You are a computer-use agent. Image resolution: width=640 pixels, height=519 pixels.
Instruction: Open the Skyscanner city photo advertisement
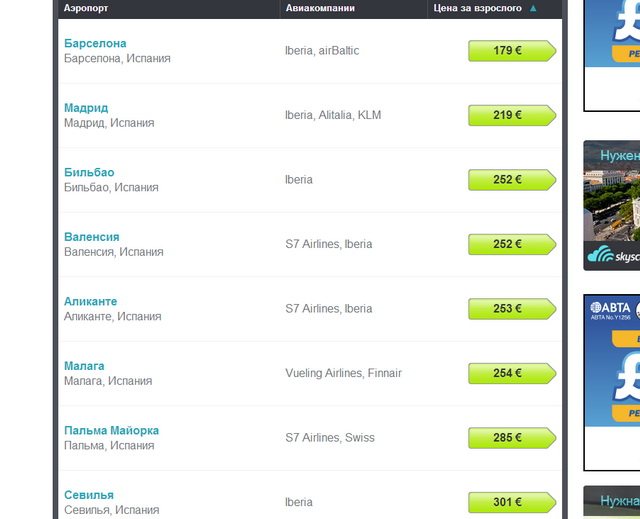[x=611, y=205]
